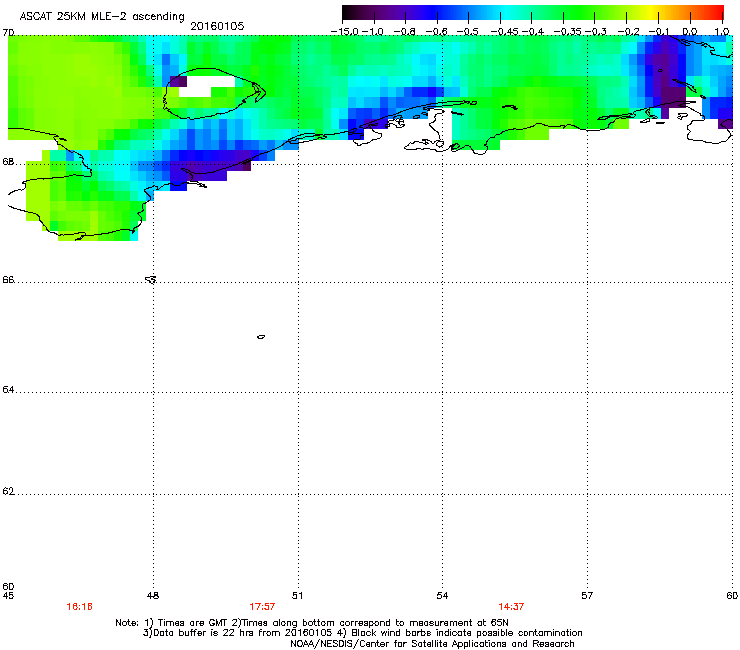Click the colorbar label -0.45

(x=505, y=32)
